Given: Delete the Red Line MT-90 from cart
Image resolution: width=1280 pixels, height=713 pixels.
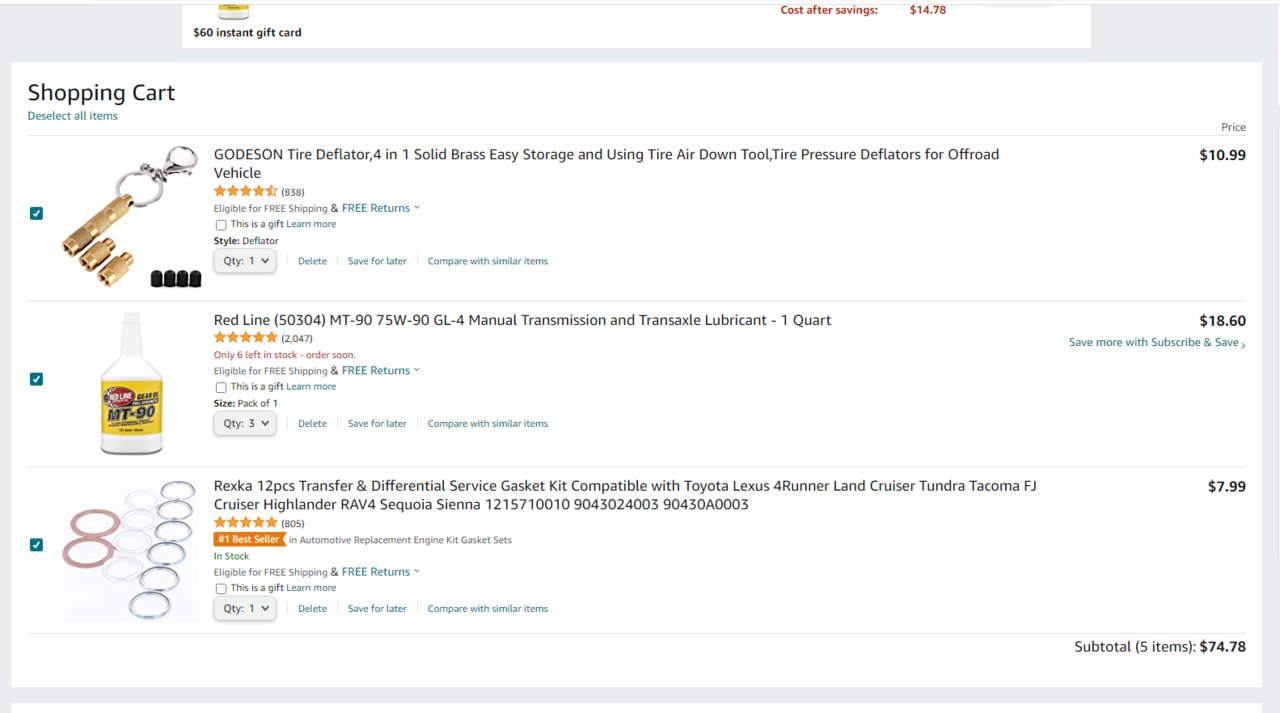Looking at the screenshot, I should click(x=312, y=423).
